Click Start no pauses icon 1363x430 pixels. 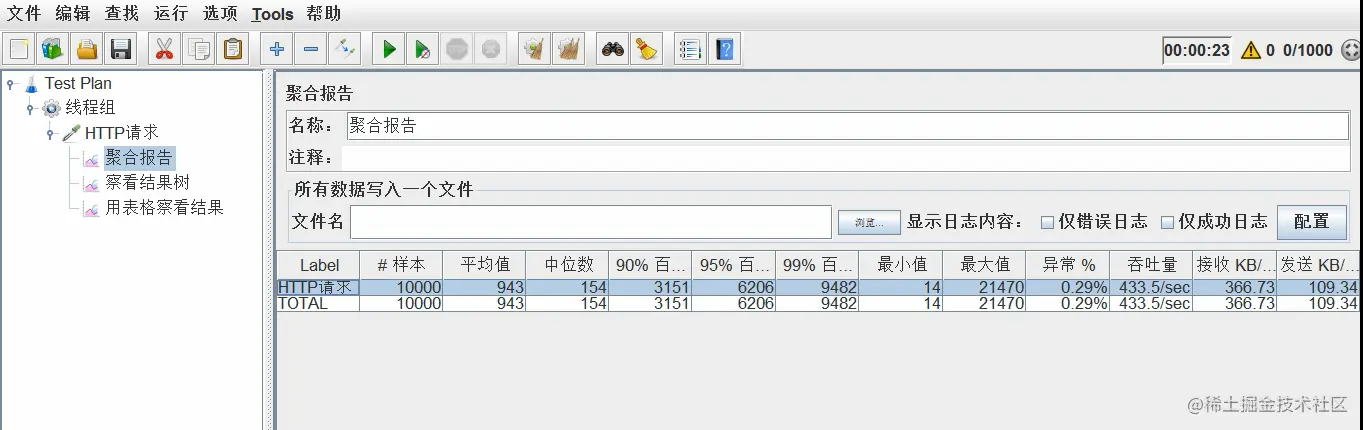tap(423, 48)
